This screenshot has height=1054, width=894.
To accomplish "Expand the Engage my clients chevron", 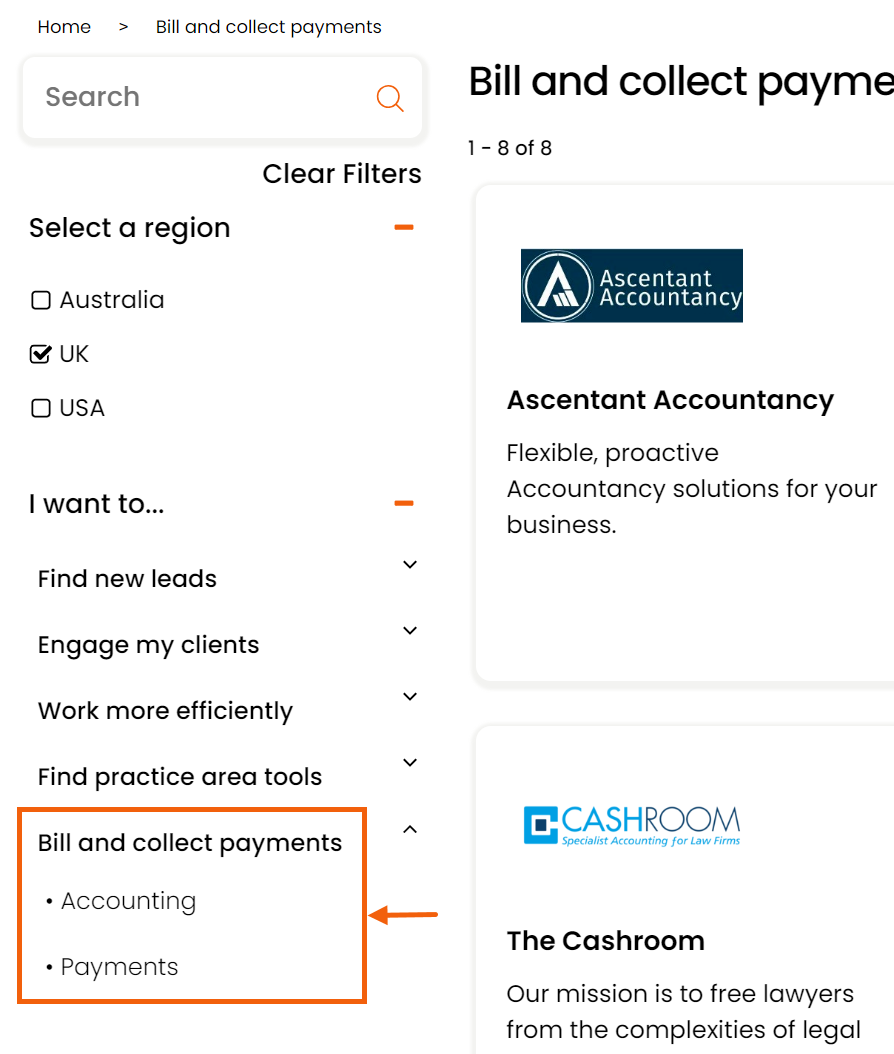I will point(410,631).
